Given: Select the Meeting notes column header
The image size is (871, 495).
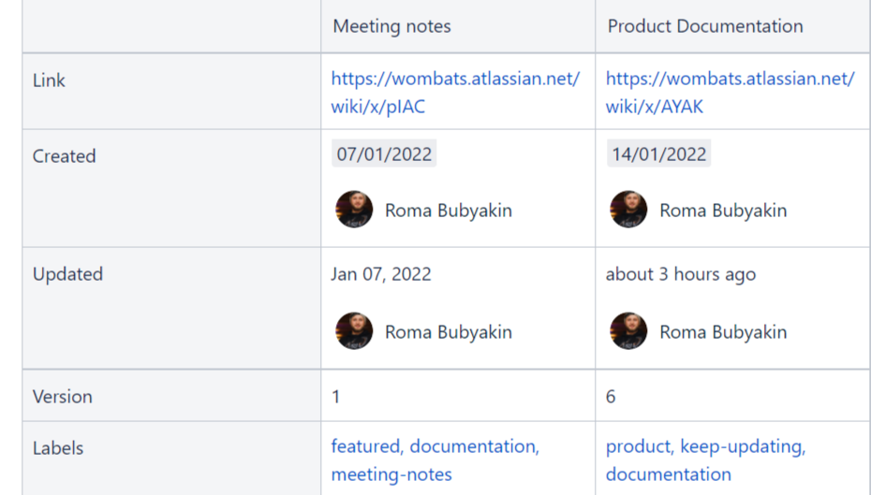Looking at the screenshot, I should [x=392, y=26].
